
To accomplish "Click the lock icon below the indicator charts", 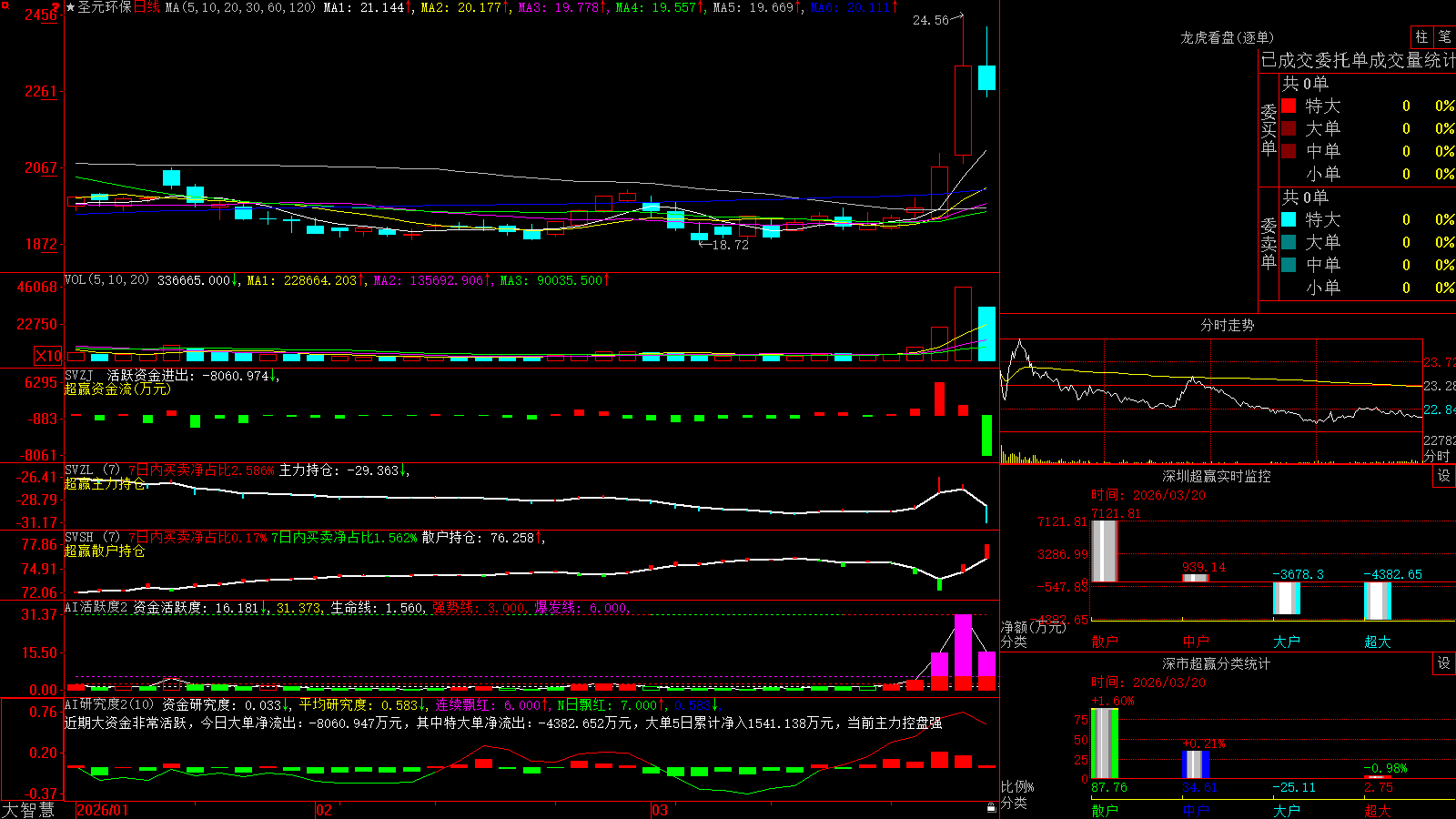I will [991, 807].
